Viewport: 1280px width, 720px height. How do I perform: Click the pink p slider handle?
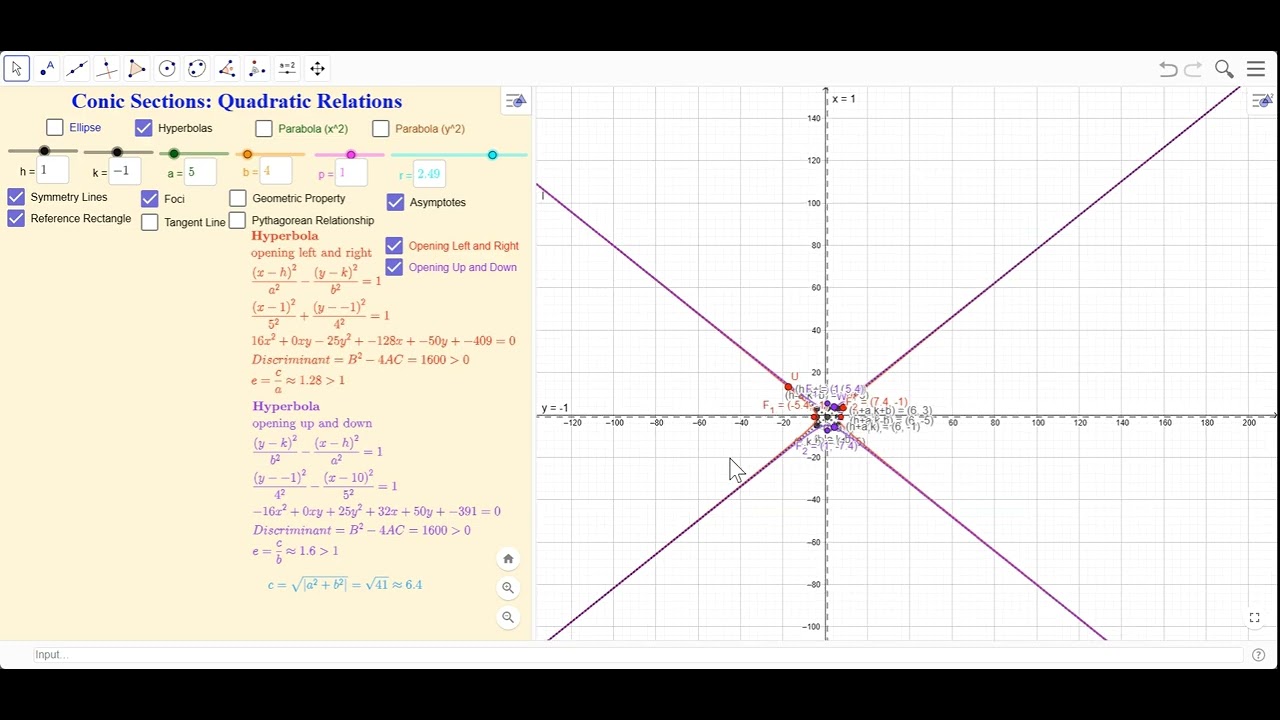pos(351,154)
